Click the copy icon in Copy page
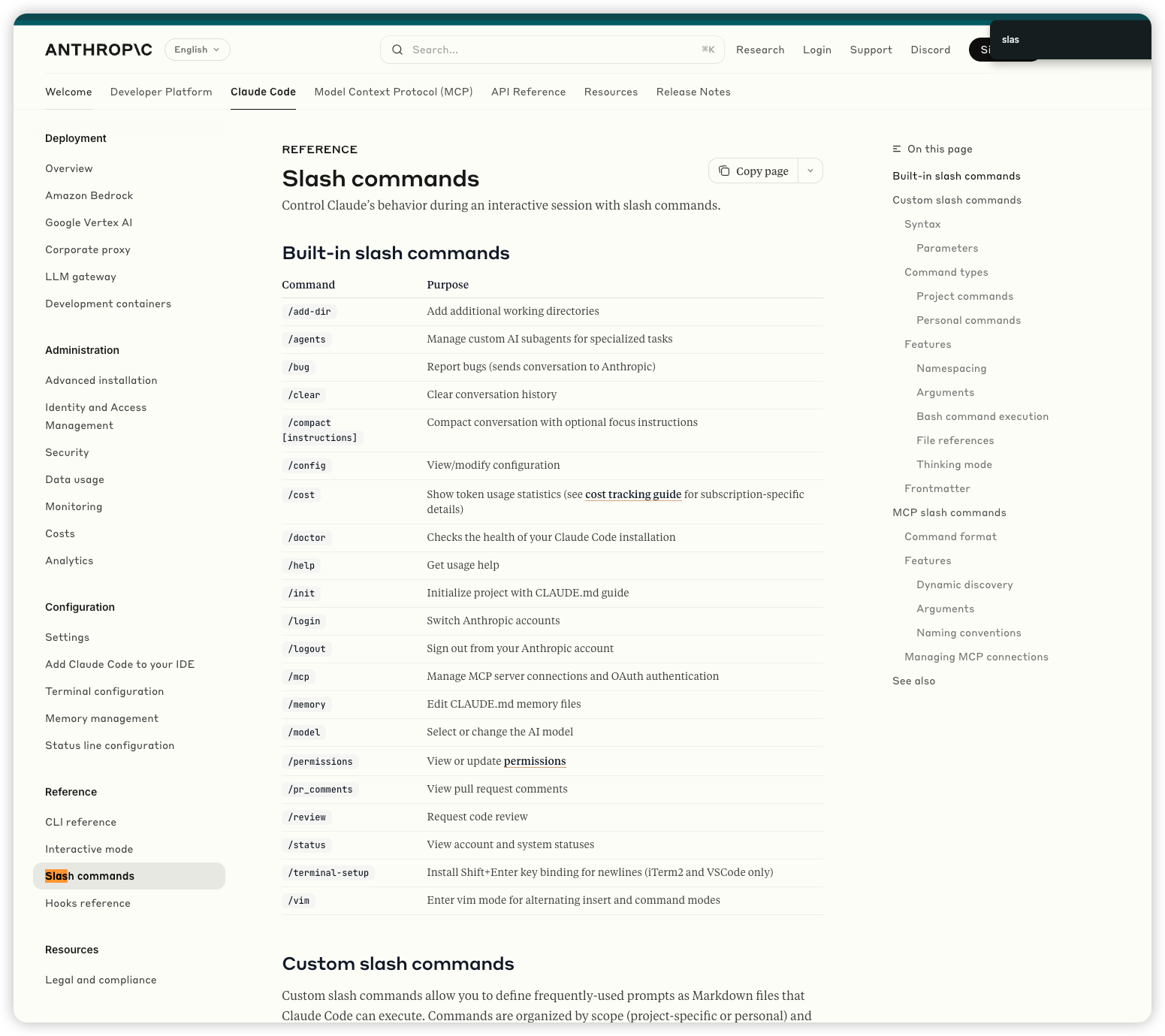Image resolution: width=1165 pixels, height=1036 pixels. pyautogui.click(x=724, y=171)
